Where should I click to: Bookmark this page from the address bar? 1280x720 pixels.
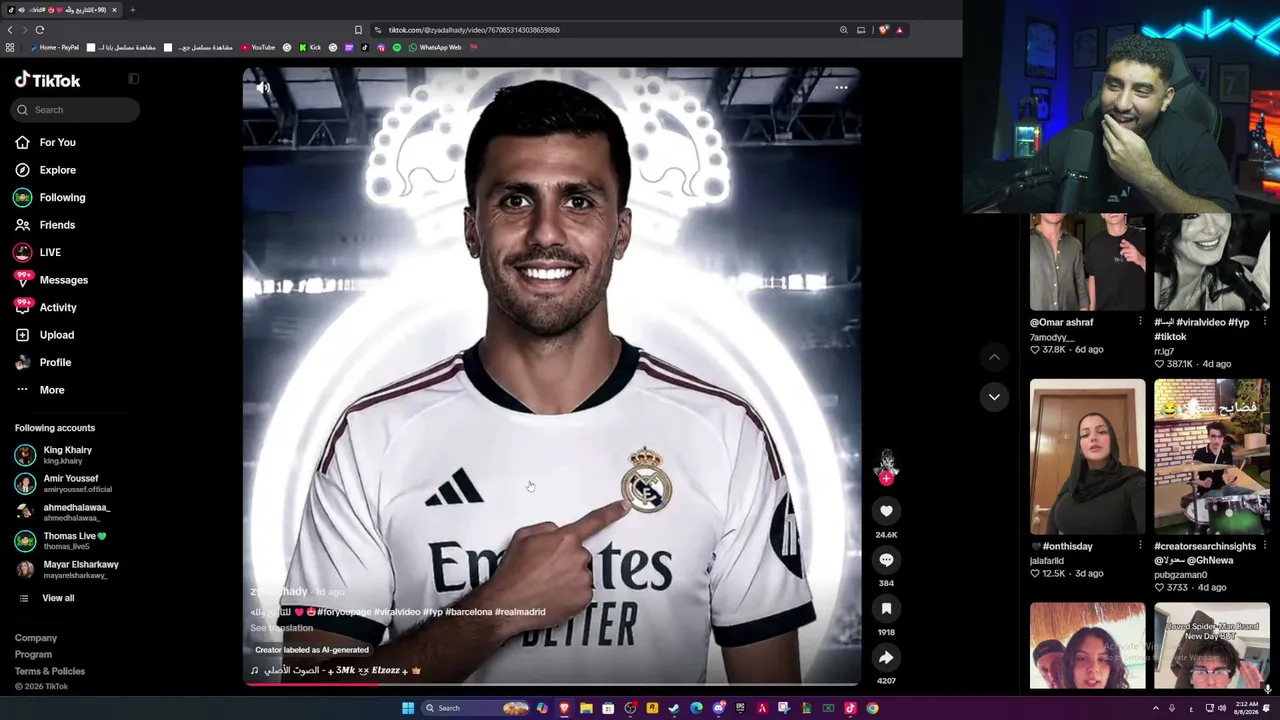(x=358, y=30)
